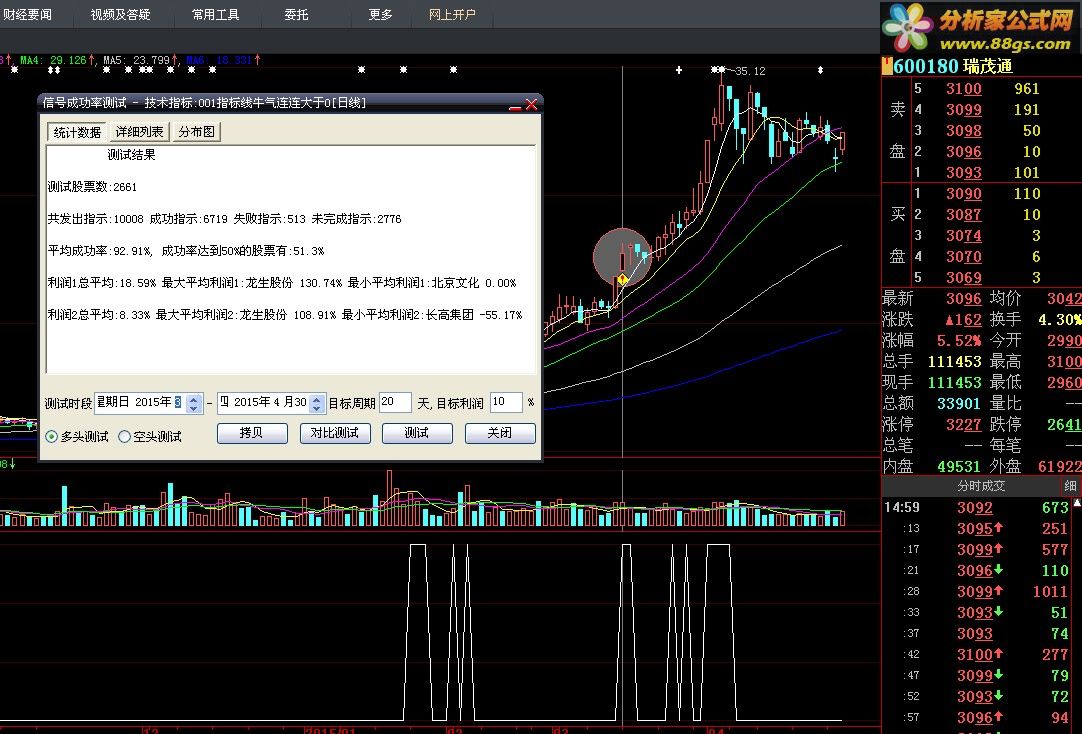Click the 共发出指示:10008 result line
The image size is (1082, 734).
pos(224,219)
